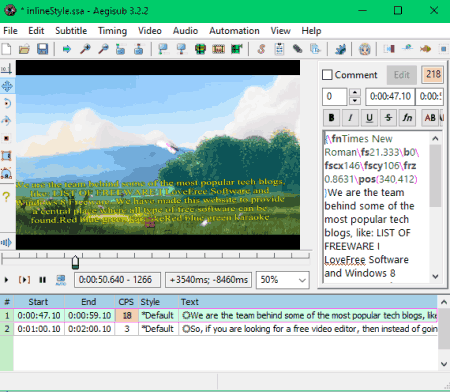Click up arrow of edit box scrollbar

(x=435, y=138)
